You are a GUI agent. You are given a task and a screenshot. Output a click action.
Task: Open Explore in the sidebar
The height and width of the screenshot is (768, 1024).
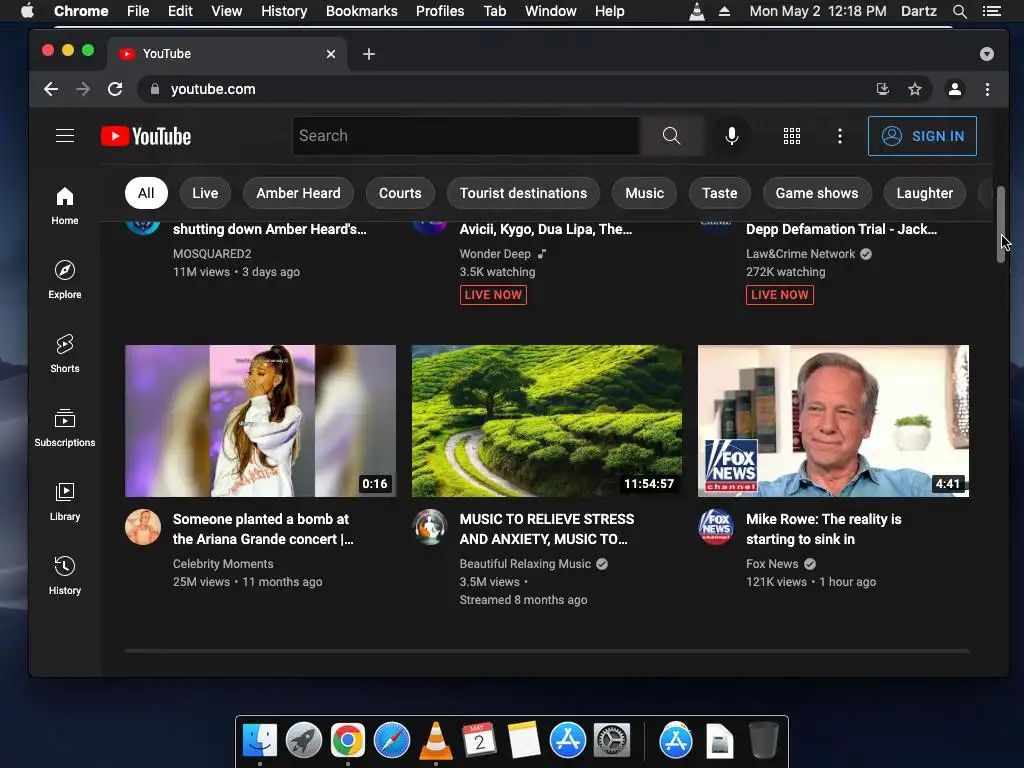click(x=65, y=280)
